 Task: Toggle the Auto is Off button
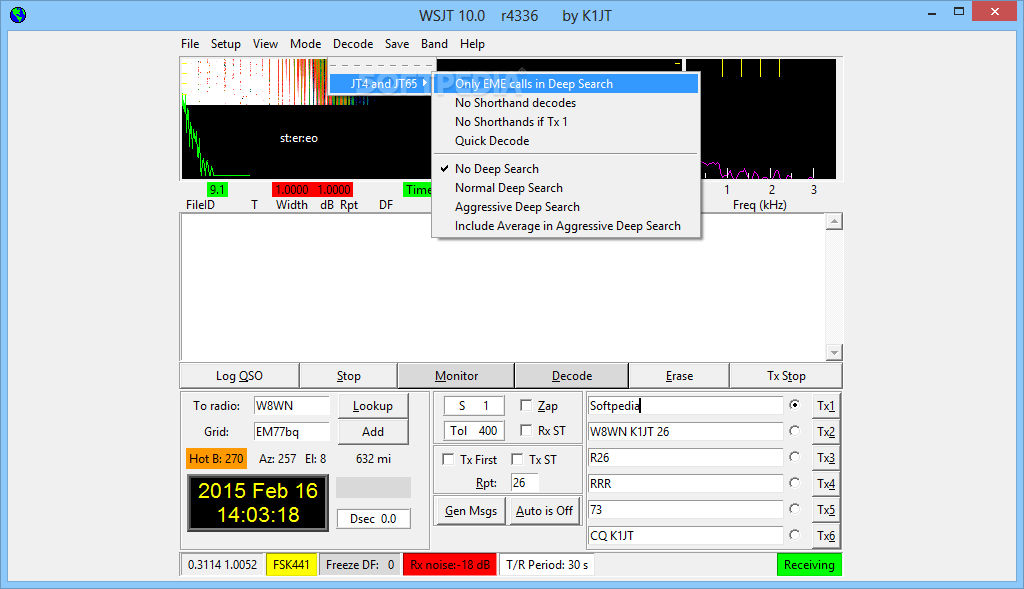click(x=544, y=511)
